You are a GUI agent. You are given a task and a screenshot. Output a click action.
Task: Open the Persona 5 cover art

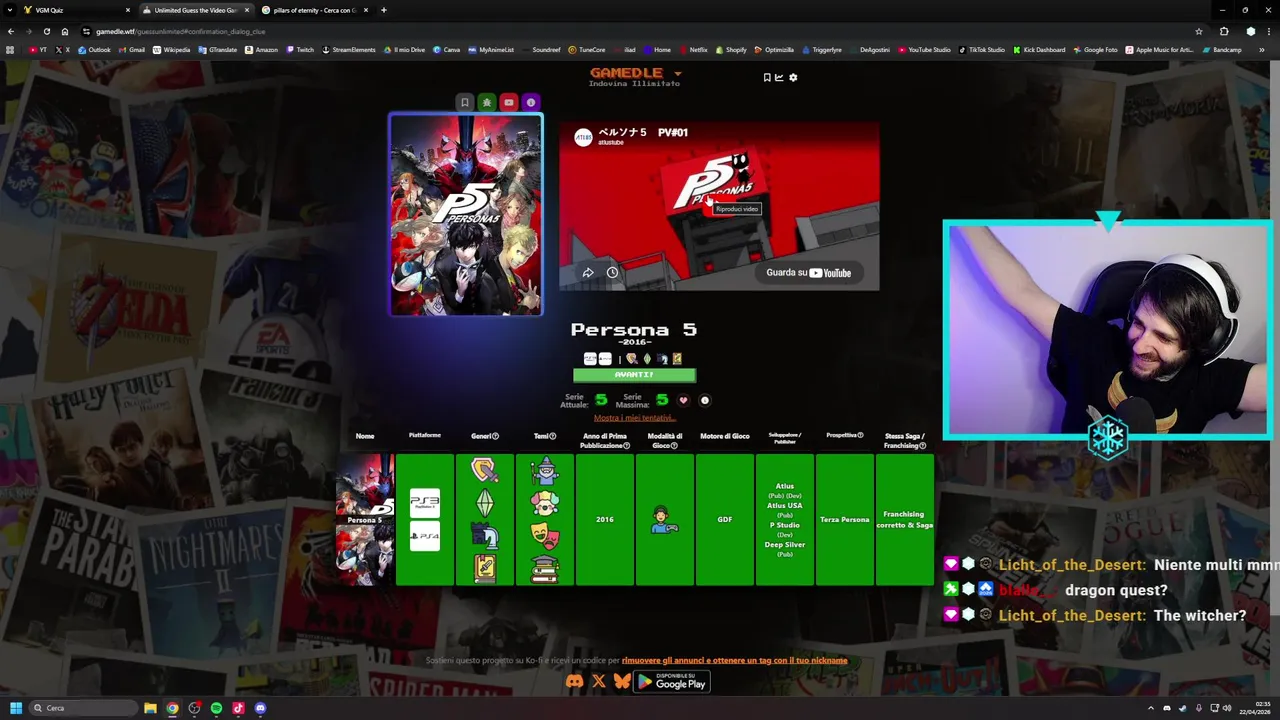466,214
